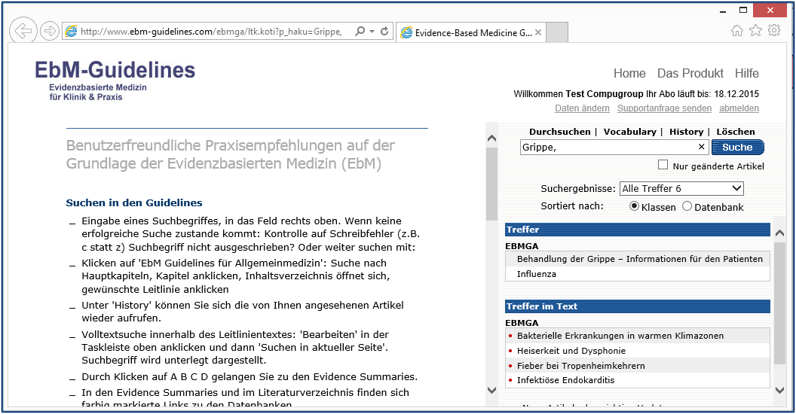The image size is (796, 414).
Task: Refresh the page with reload icon
Action: click(x=384, y=31)
